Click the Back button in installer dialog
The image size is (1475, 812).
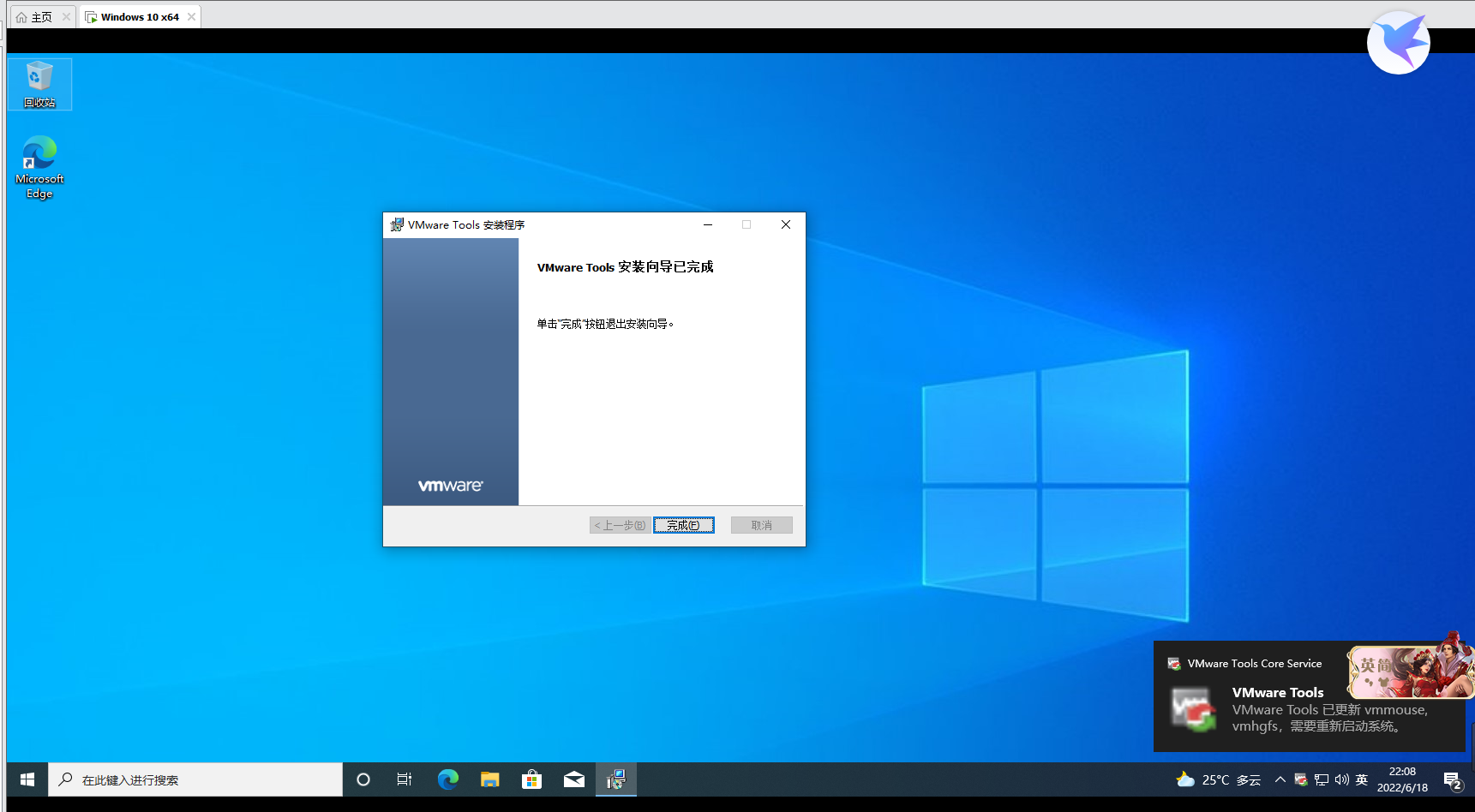point(620,525)
